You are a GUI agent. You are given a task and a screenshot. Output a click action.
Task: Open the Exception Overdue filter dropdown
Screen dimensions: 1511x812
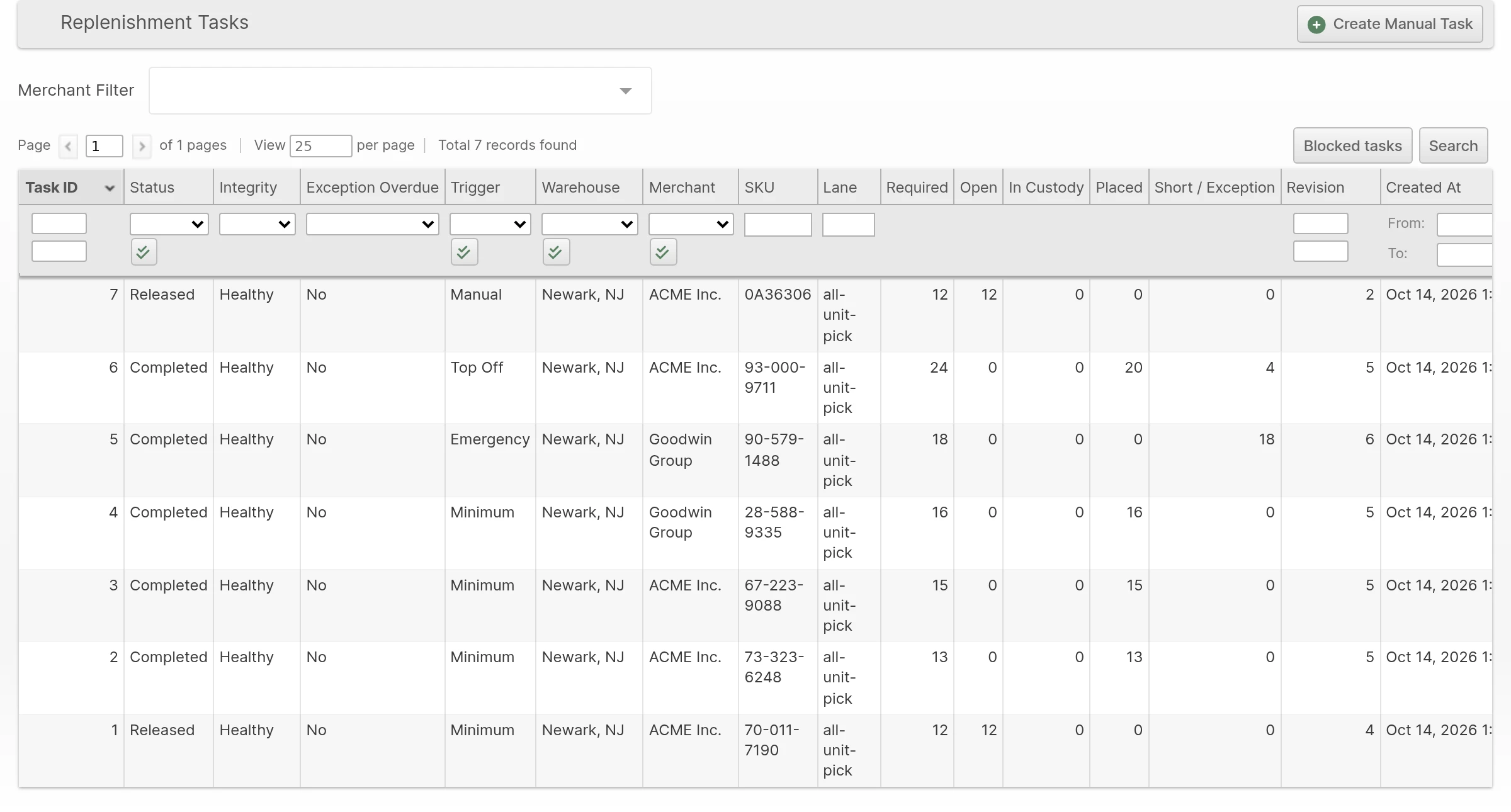pos(372,224)
